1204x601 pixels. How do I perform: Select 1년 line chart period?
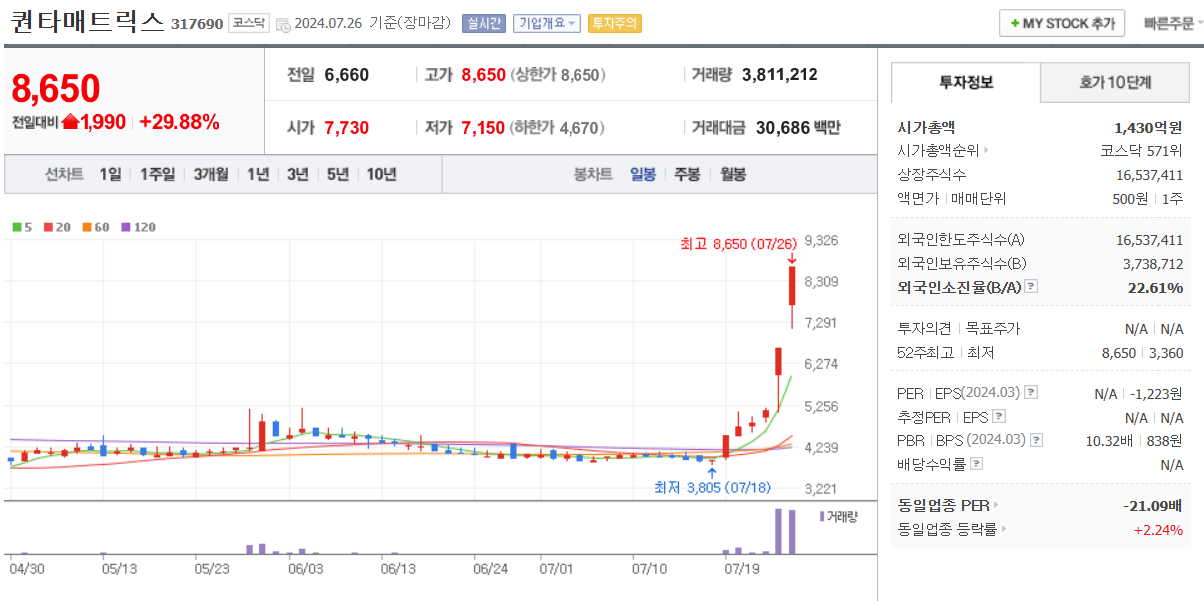click(258, 174)
